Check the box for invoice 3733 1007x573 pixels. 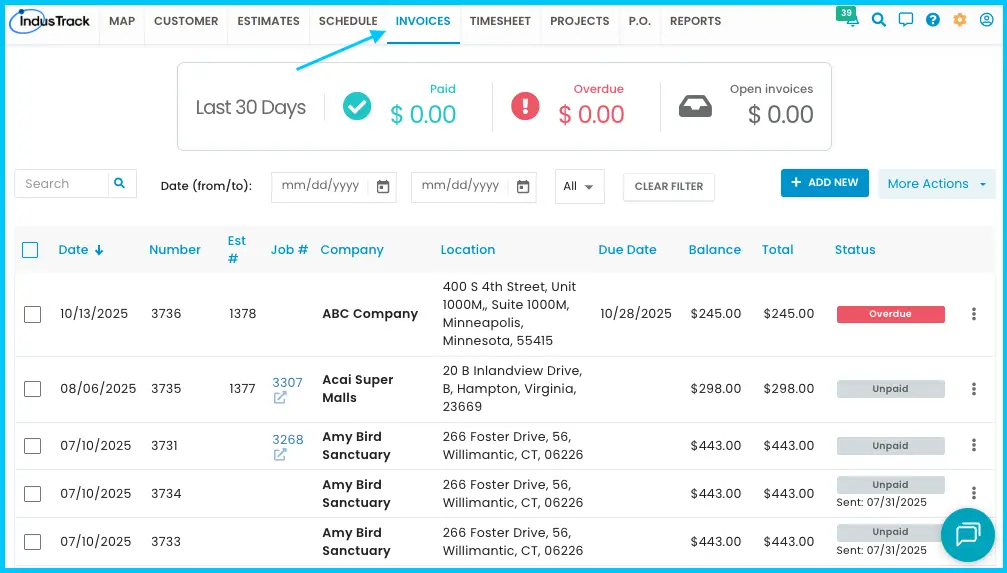pyautogui.click(x=32, y=542)
